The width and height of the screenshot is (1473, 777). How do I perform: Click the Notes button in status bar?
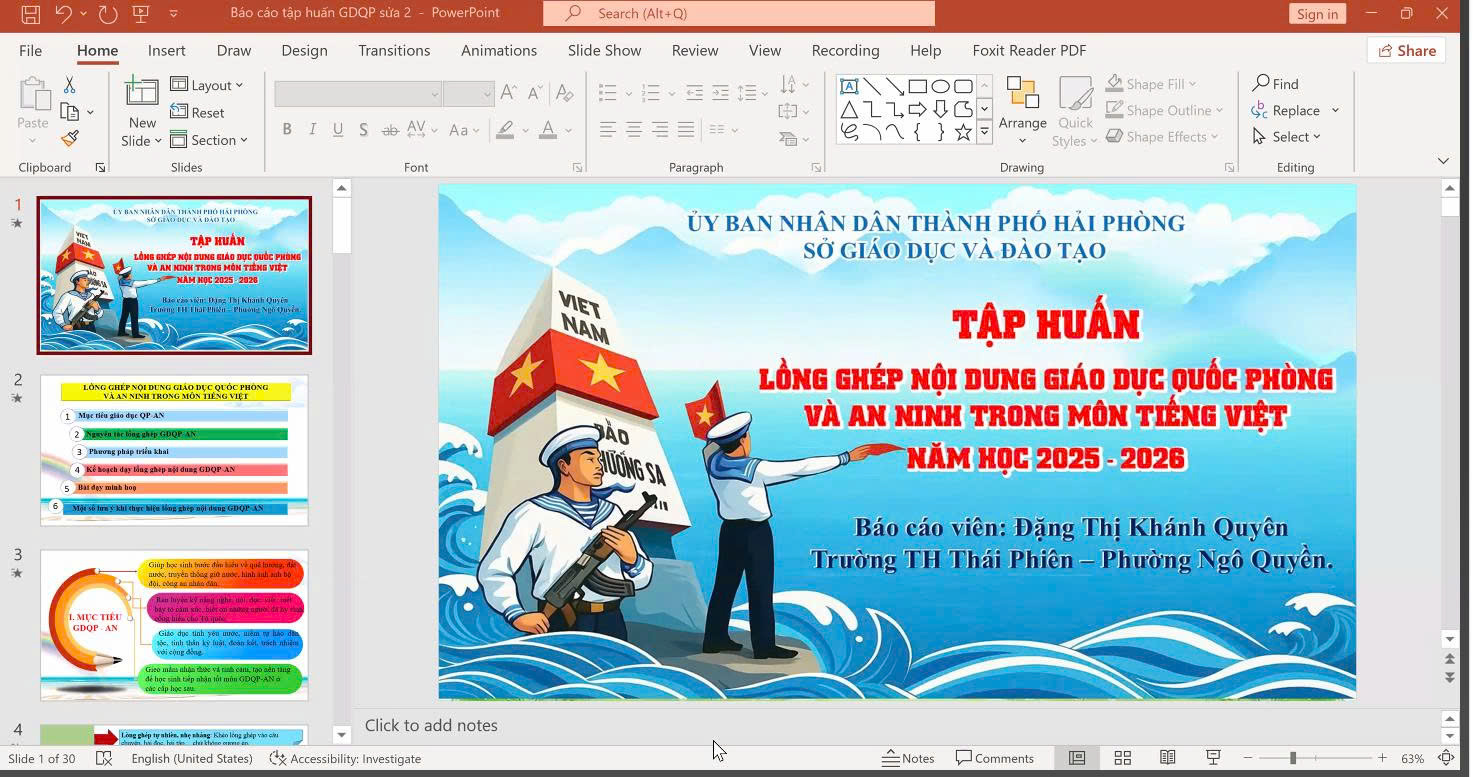(x=908, y=758)
